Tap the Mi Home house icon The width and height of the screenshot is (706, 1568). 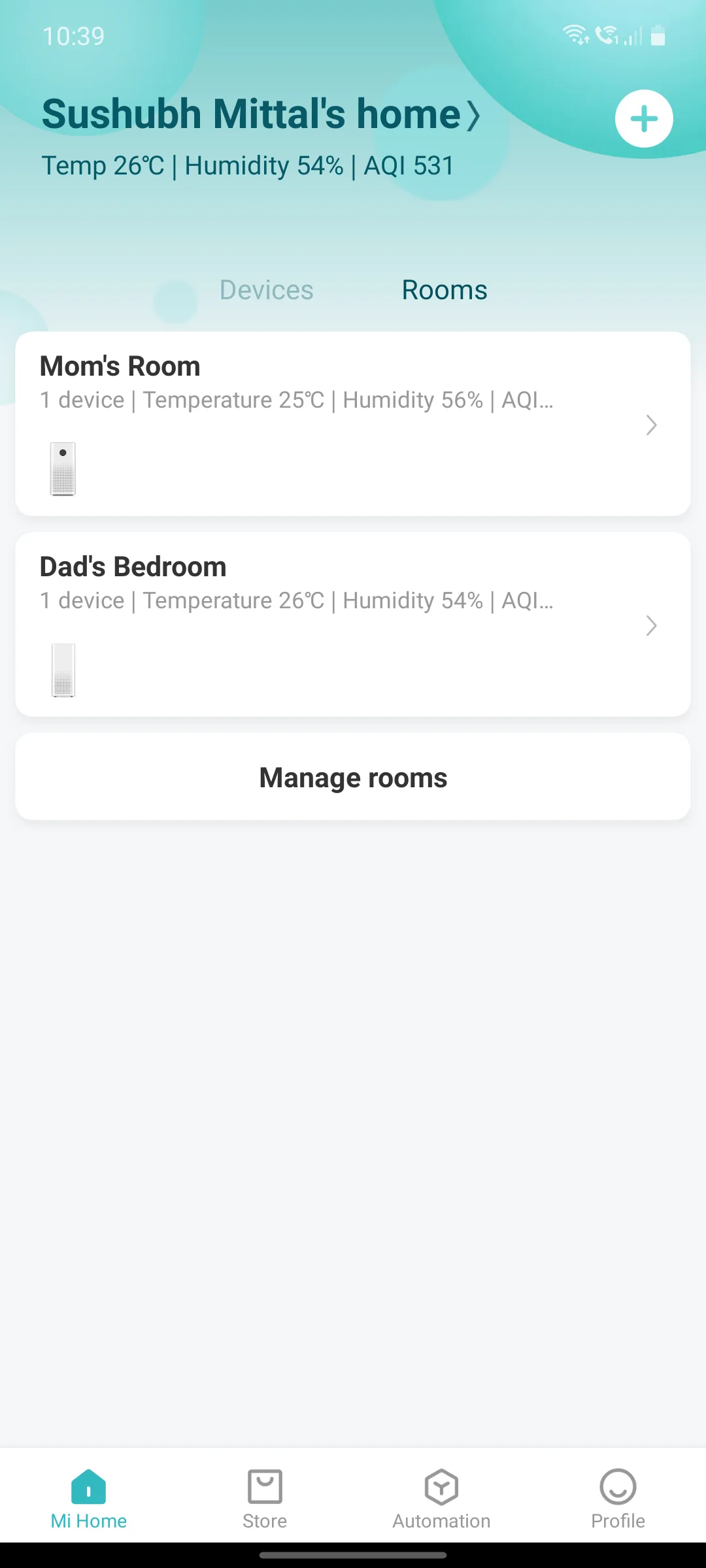88,1486
